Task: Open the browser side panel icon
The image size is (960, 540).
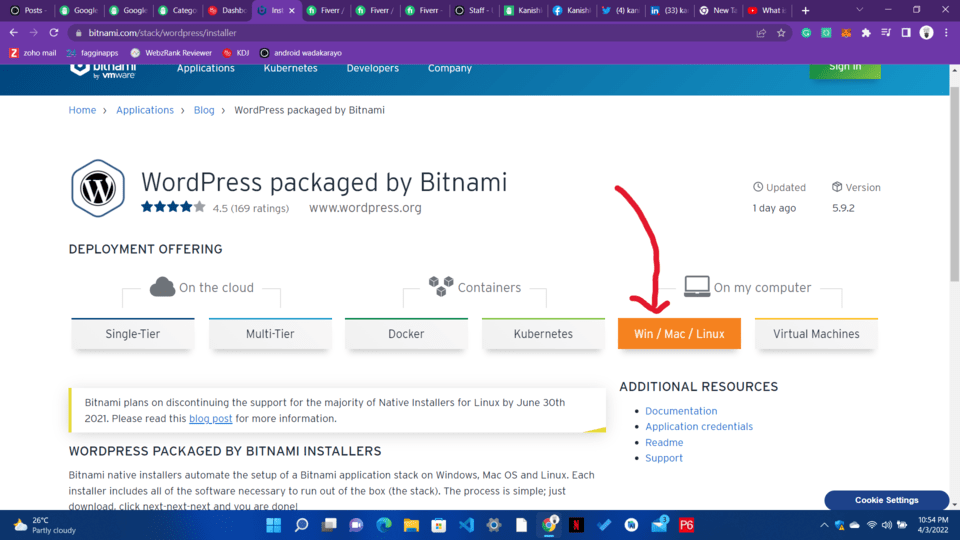Action: pos(906,33)
